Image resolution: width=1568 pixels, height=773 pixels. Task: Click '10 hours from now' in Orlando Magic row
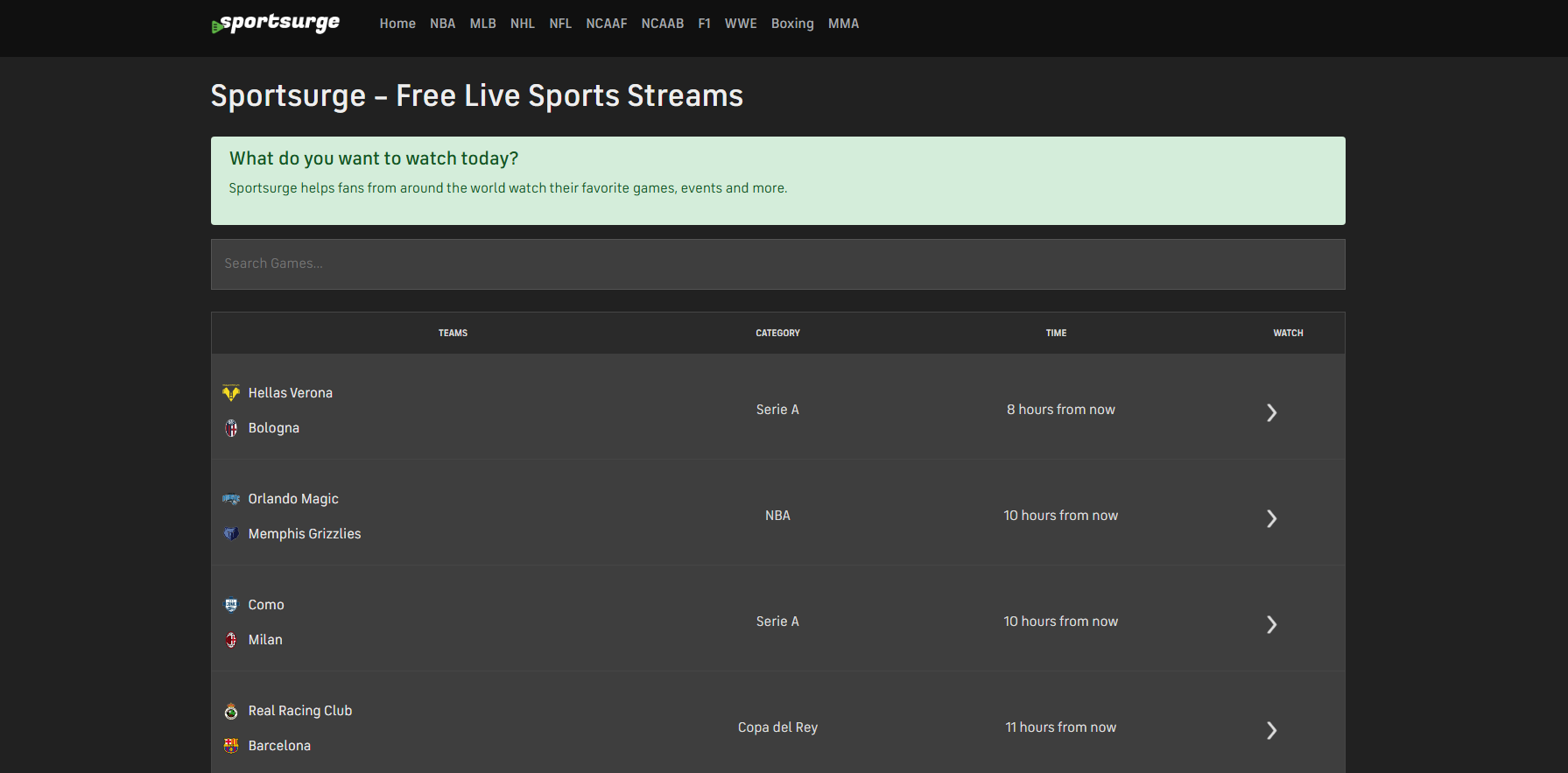[1061, 516]
